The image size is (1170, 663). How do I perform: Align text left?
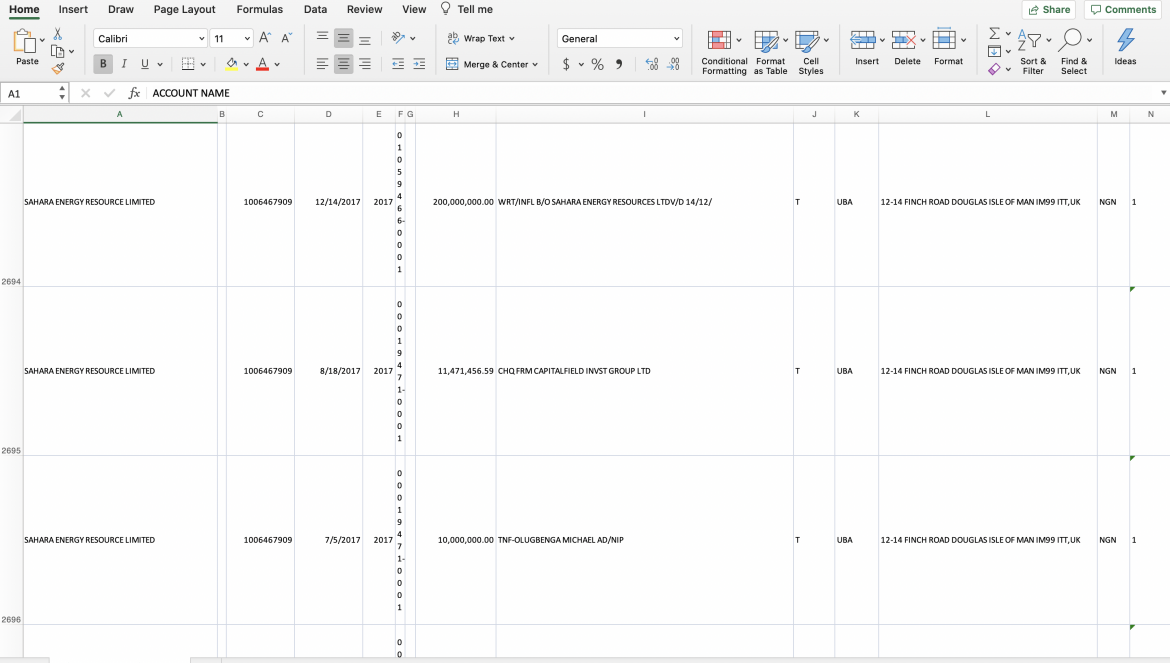click(x=322, y=64)
